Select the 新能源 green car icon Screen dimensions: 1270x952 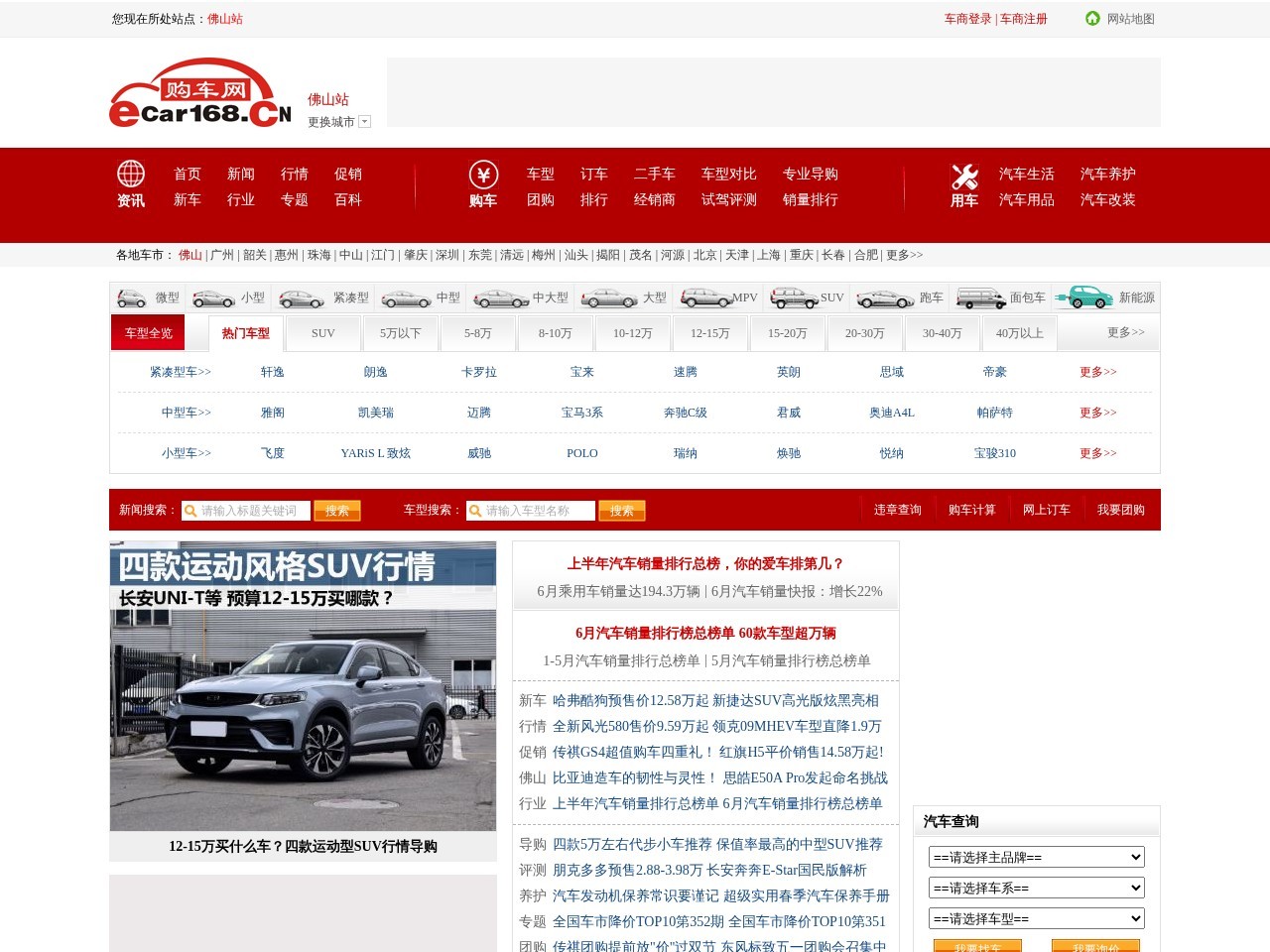1084,297
